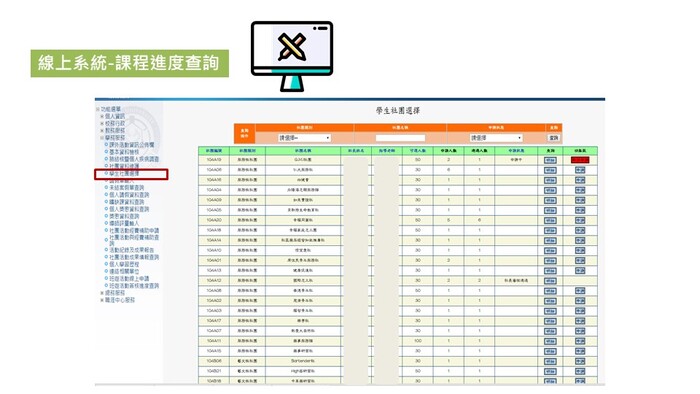Open 社團資料維護 in the sidebar
The width and height of the screenshot is (700, 394).
pos(124,166)
